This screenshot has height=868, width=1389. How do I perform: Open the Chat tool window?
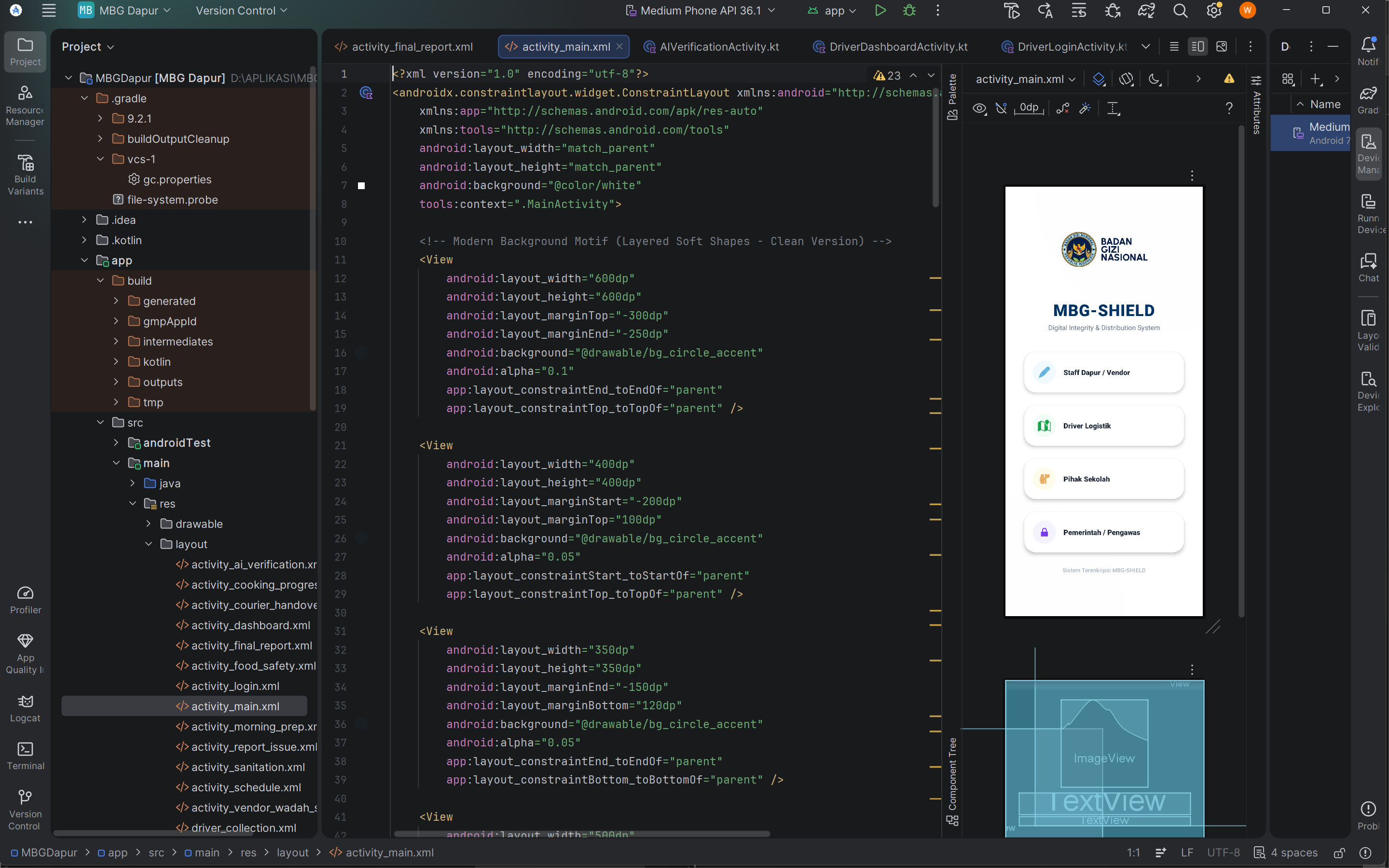coord(1368,267)
